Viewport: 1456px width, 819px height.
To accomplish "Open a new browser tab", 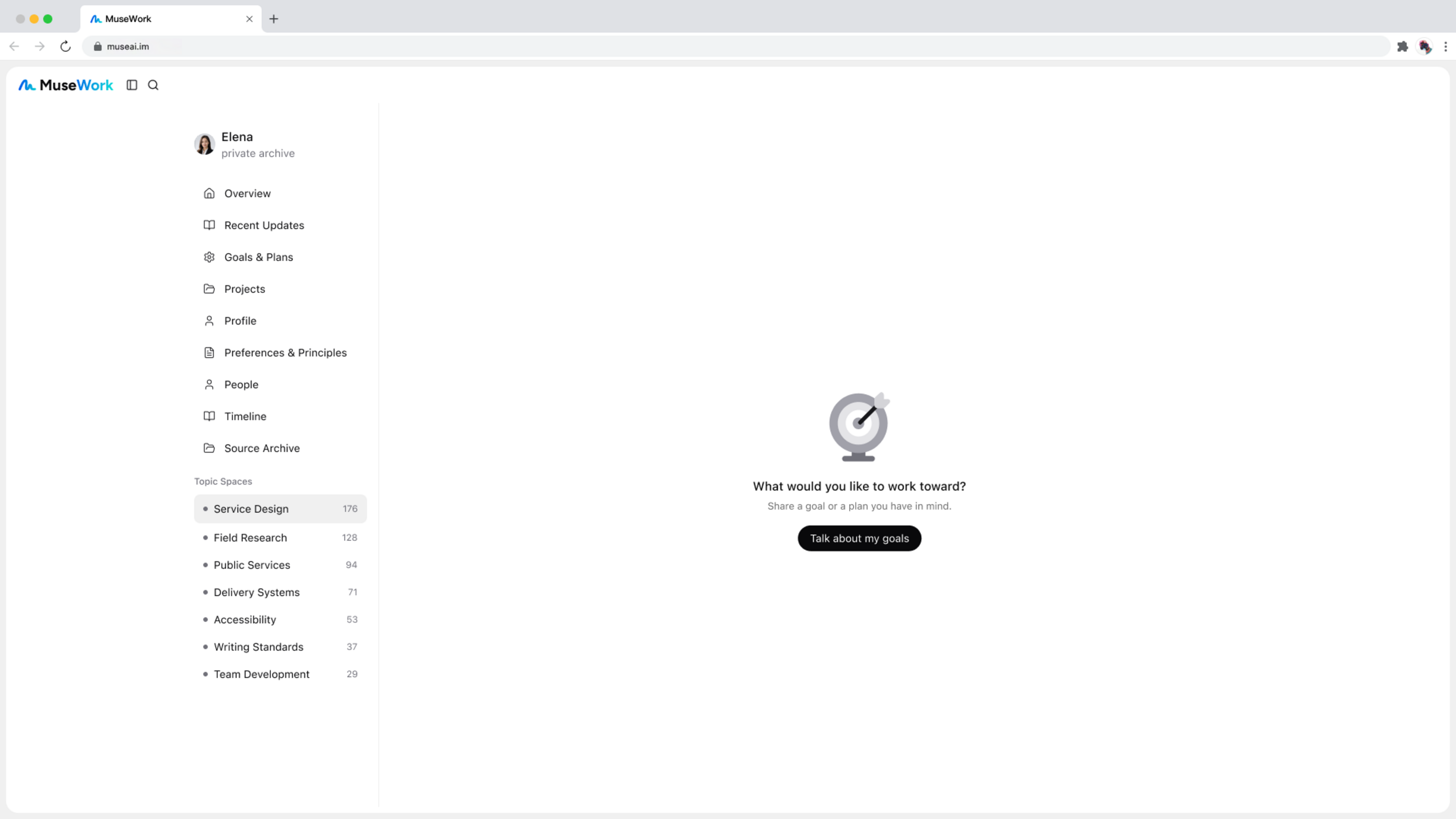I will 274,19.
